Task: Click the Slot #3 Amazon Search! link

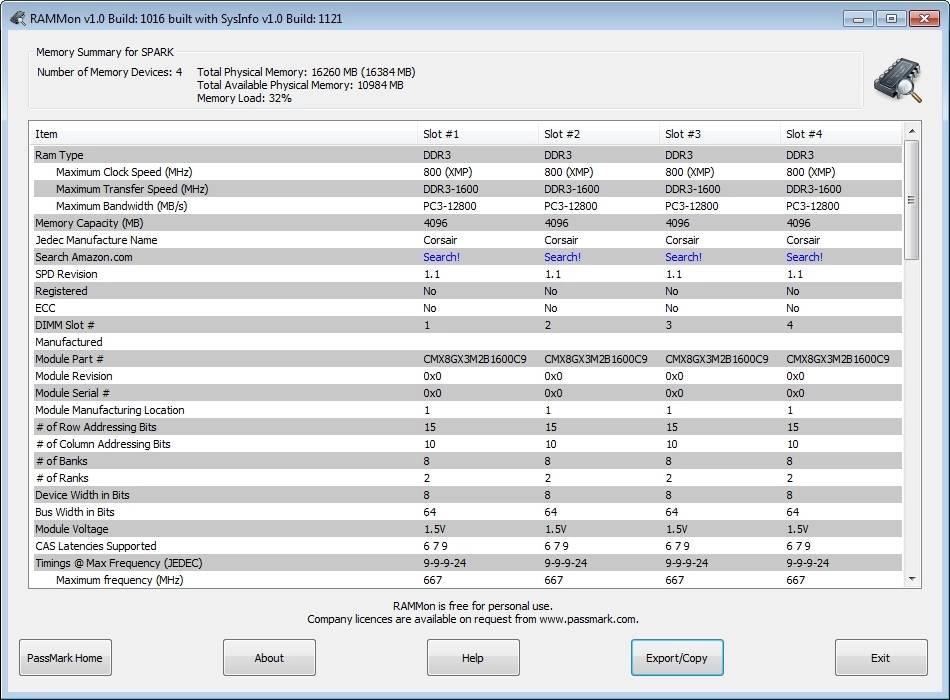Action: 683,257
